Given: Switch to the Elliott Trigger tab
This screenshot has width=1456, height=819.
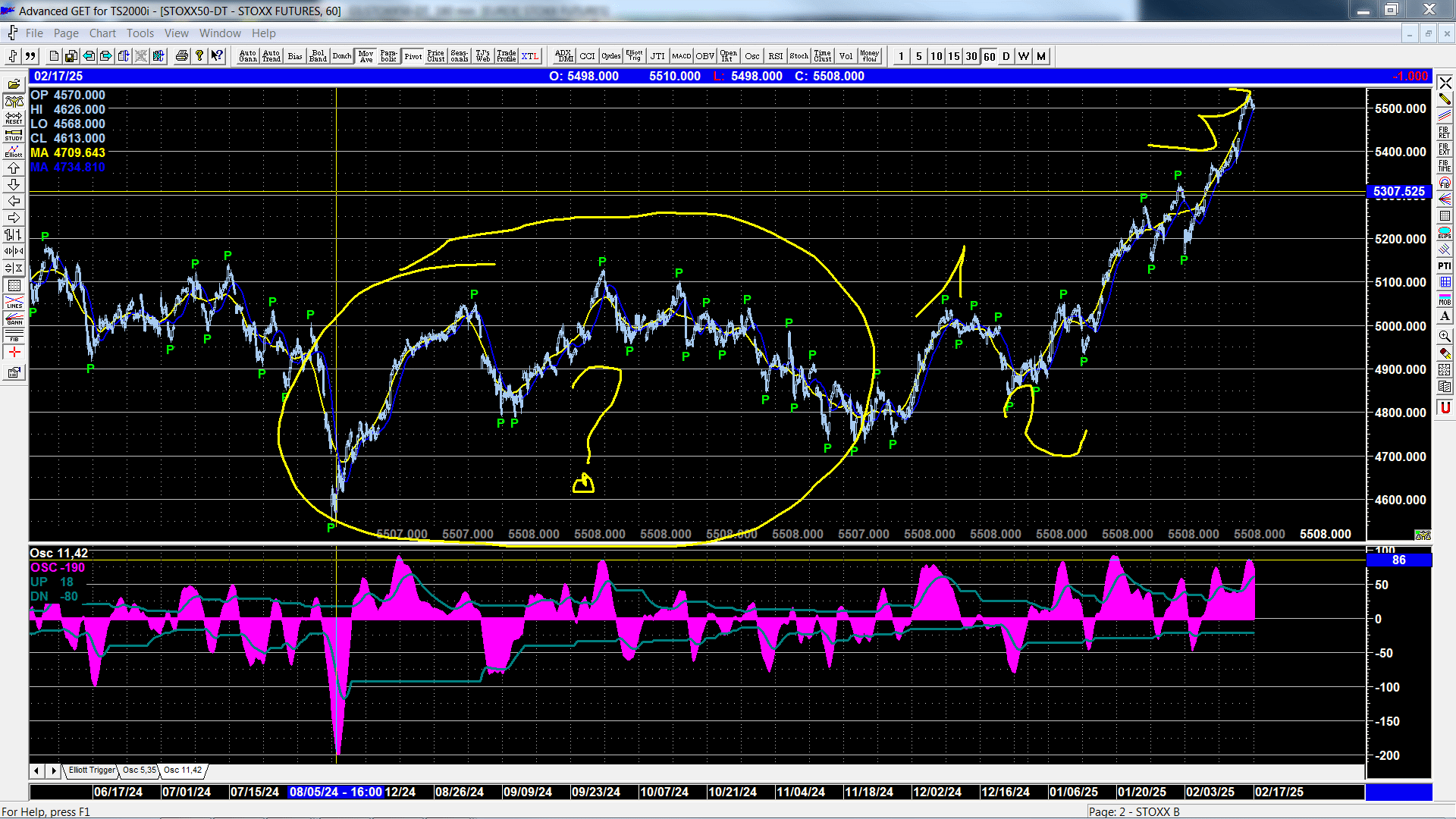Looking at the screenshot, I should [92, 770].
